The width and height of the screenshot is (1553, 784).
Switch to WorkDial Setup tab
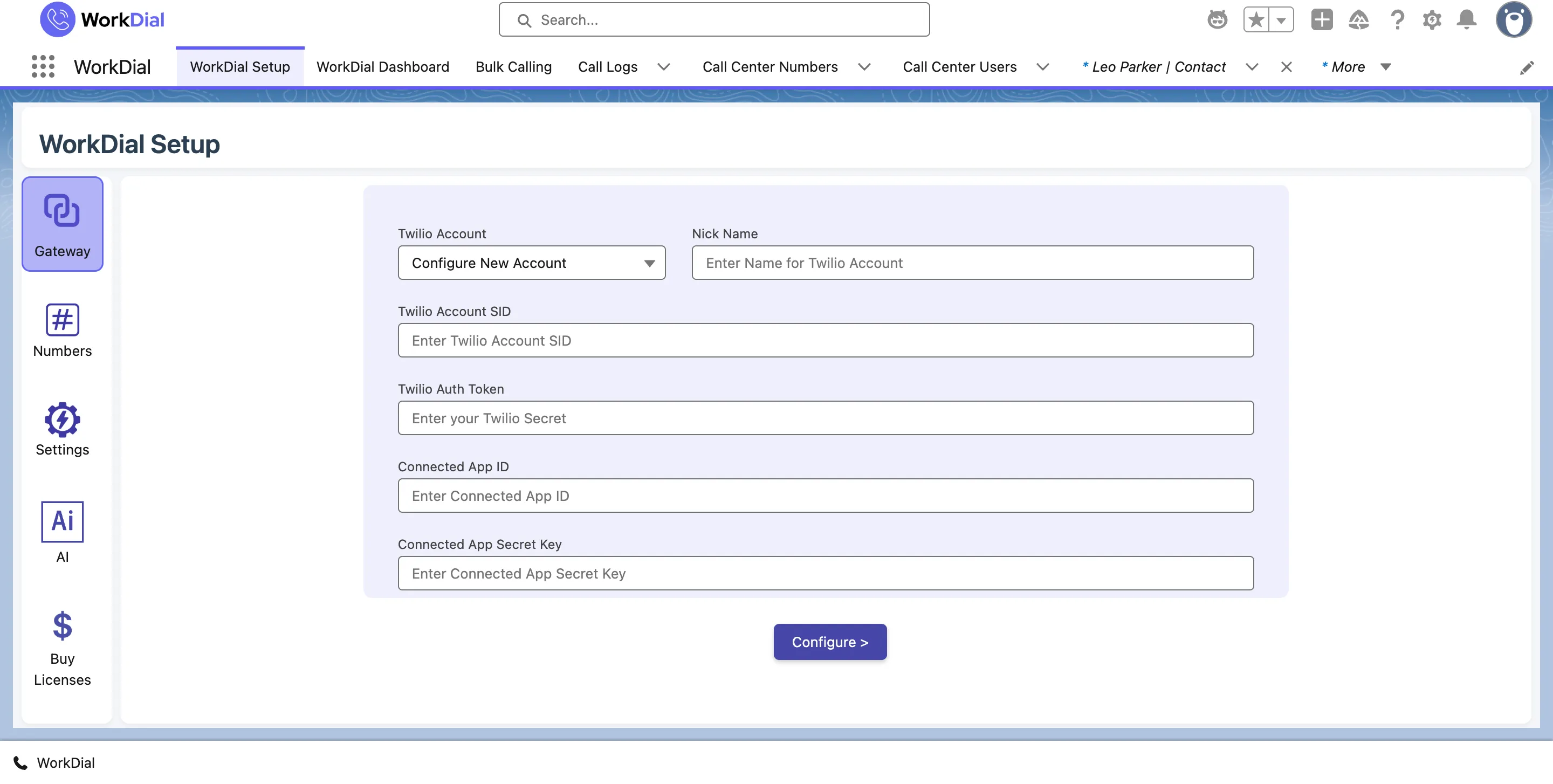240,66
